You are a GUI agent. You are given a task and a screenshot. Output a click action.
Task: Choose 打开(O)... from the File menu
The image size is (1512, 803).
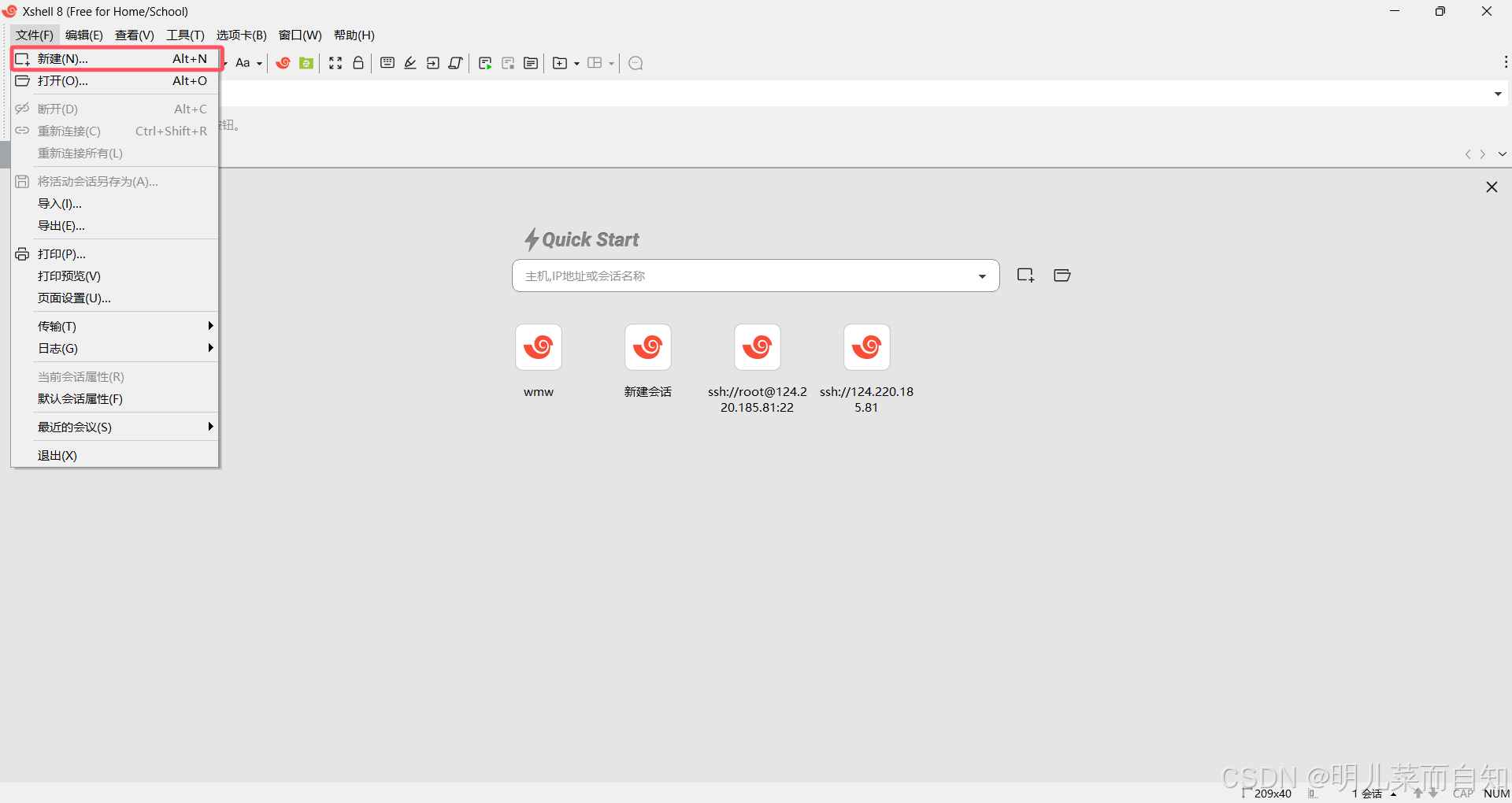[115, 81]
